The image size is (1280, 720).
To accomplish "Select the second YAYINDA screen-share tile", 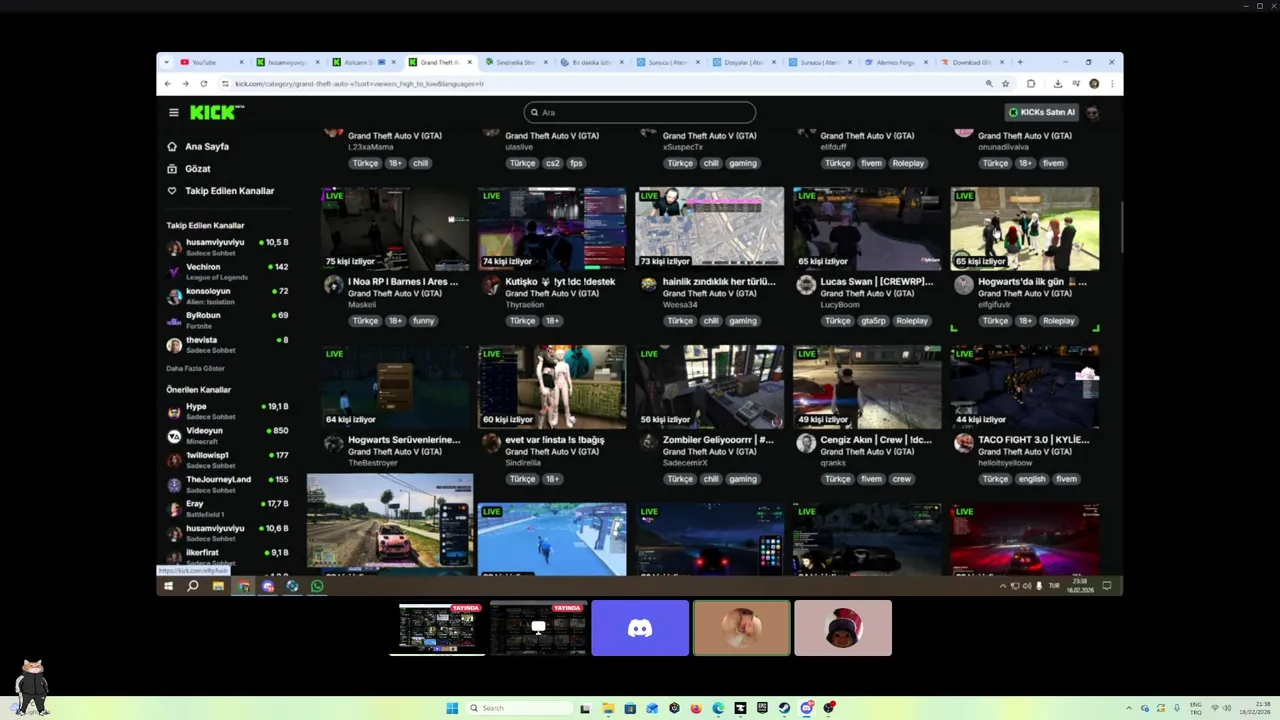I will (x=538, y=628).
